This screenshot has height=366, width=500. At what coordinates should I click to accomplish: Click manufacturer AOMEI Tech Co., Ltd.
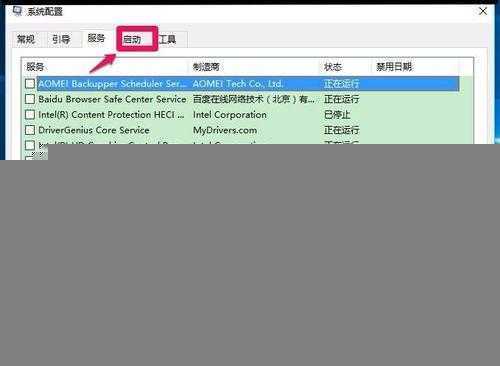pyautogui.click(x=238, y=84)
